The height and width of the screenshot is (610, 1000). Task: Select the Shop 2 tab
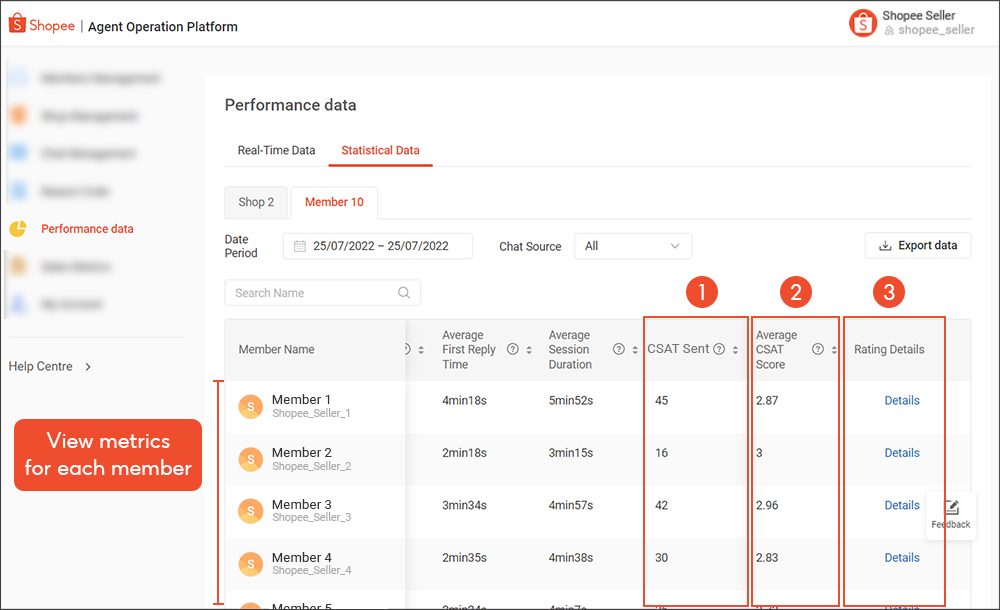pos(256,202)
